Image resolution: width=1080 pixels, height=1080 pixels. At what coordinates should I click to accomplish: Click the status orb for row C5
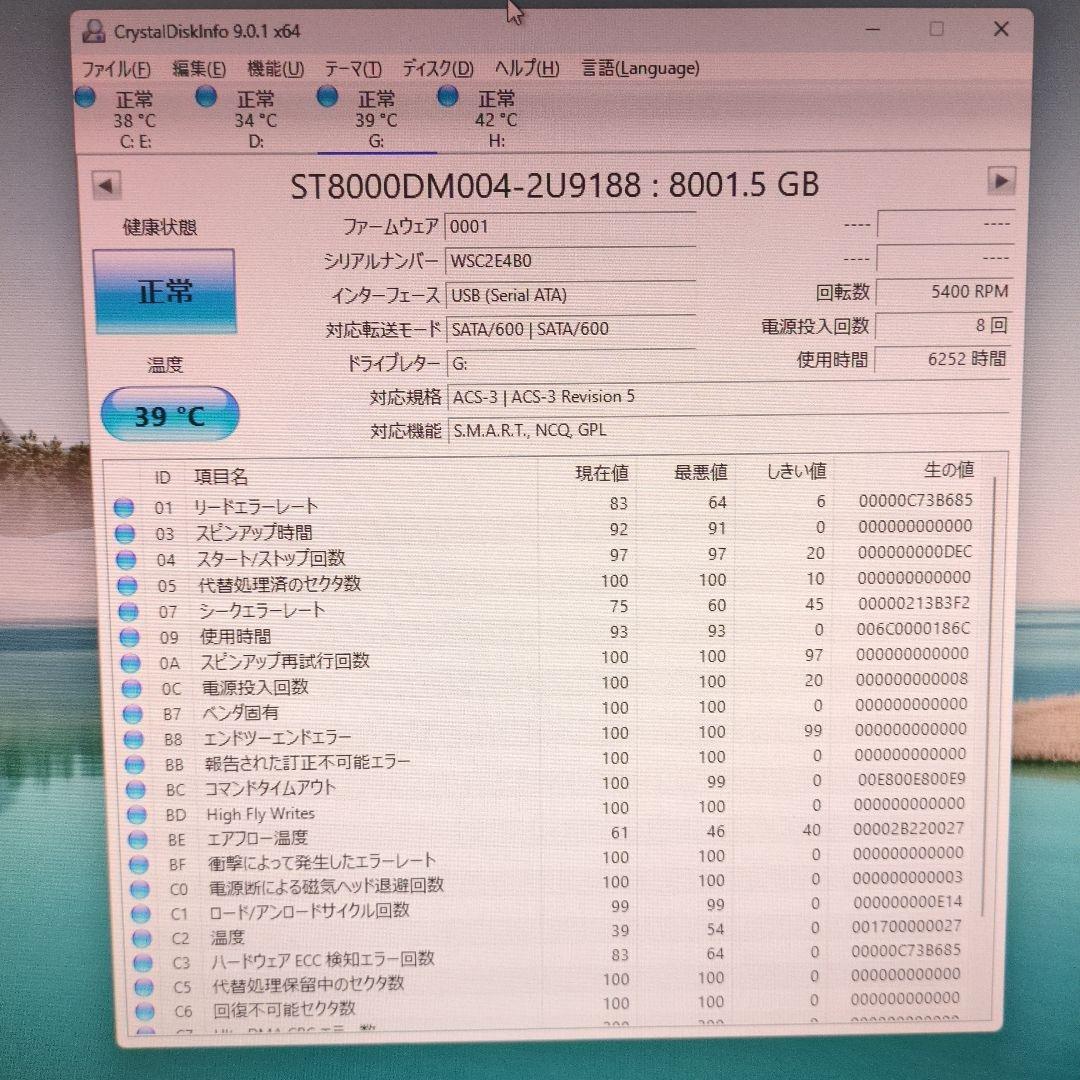click(144, 988)
